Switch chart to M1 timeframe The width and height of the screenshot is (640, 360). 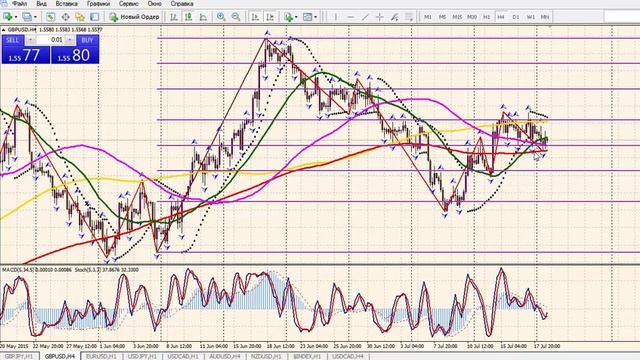point(428,17)
